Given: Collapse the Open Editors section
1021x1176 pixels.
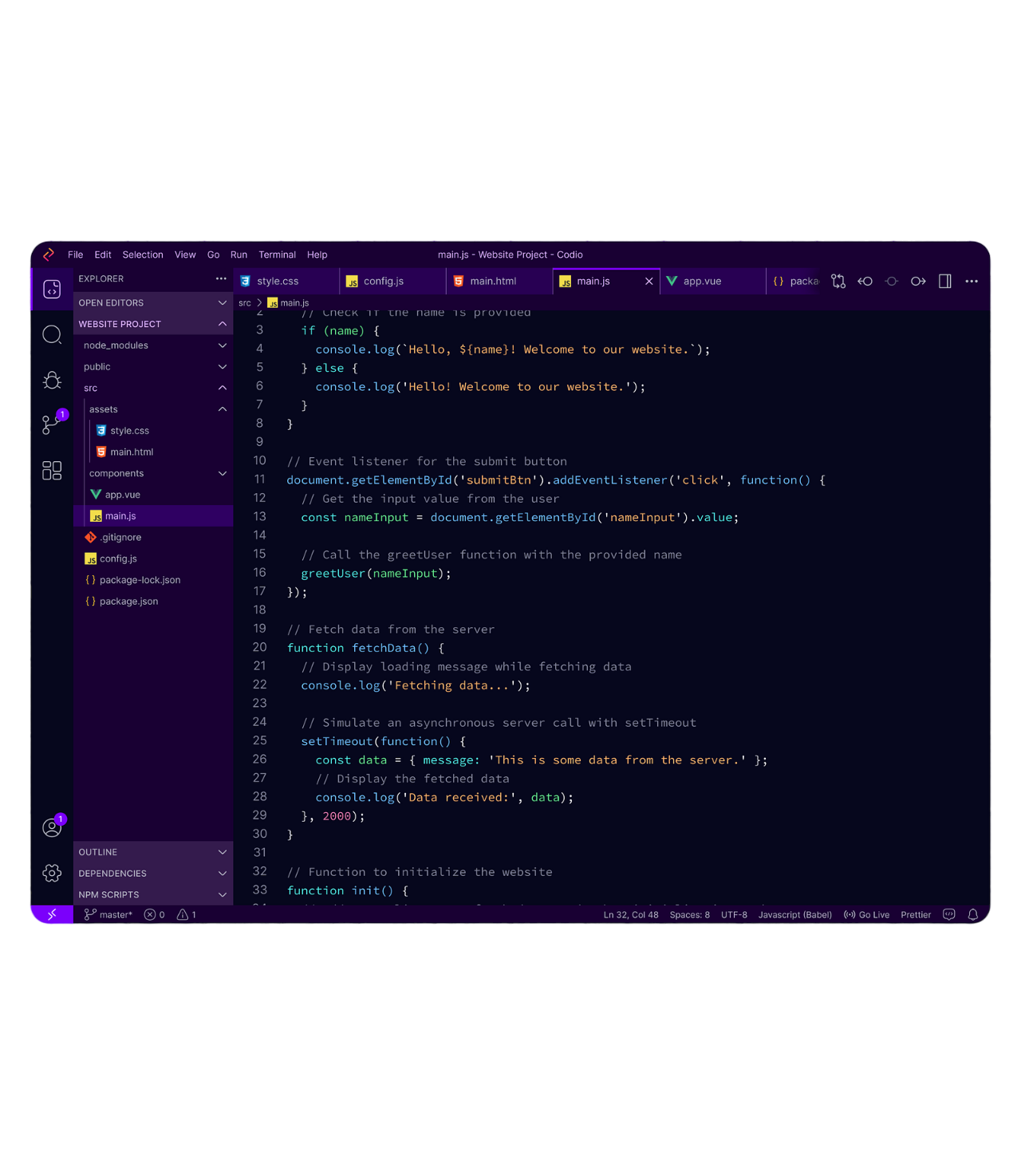Looking at the screenshot, I should click(x=153, y=302).
